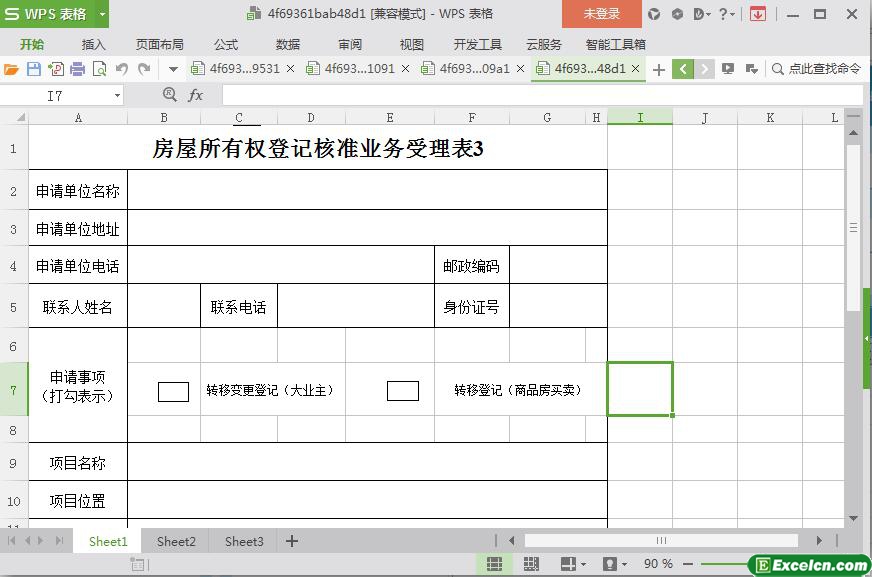Click the 未登录 login button

pyautogui.click(x=601, y=14)
